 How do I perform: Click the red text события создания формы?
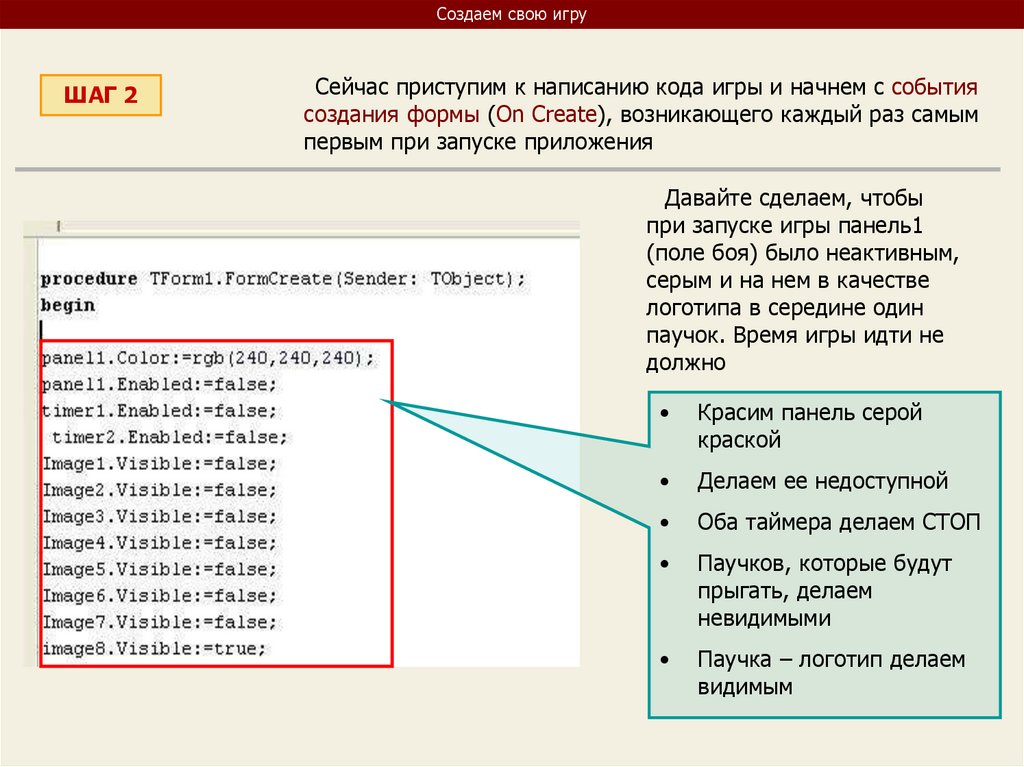641,101
